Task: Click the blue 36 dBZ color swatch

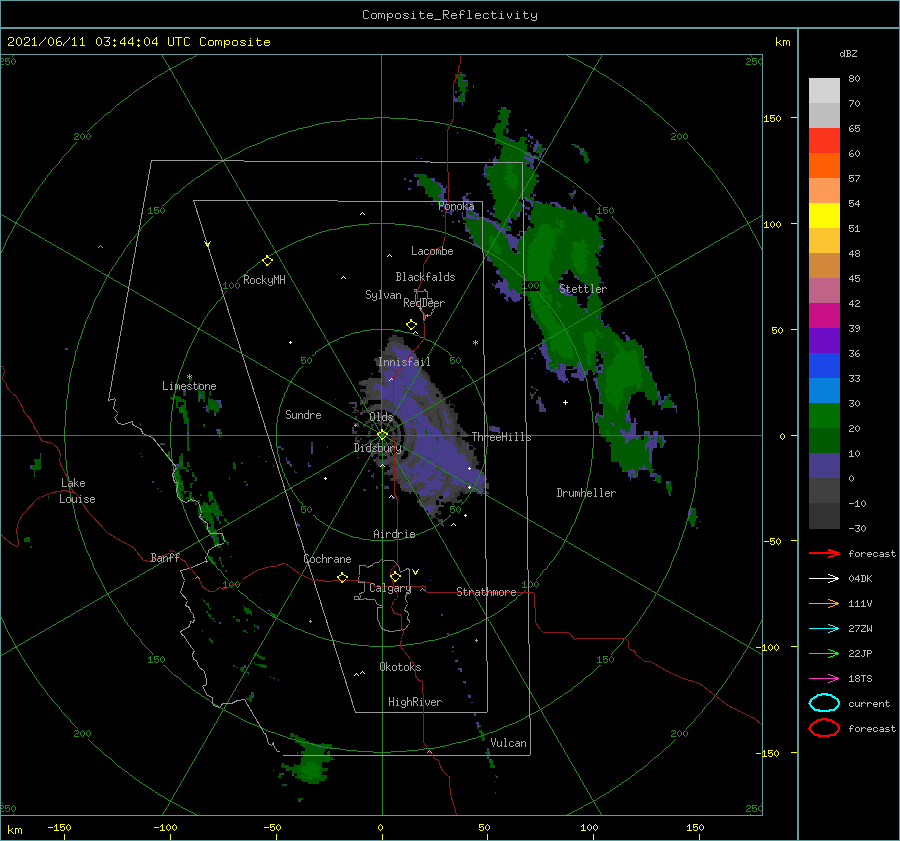Action: point(824,365)
